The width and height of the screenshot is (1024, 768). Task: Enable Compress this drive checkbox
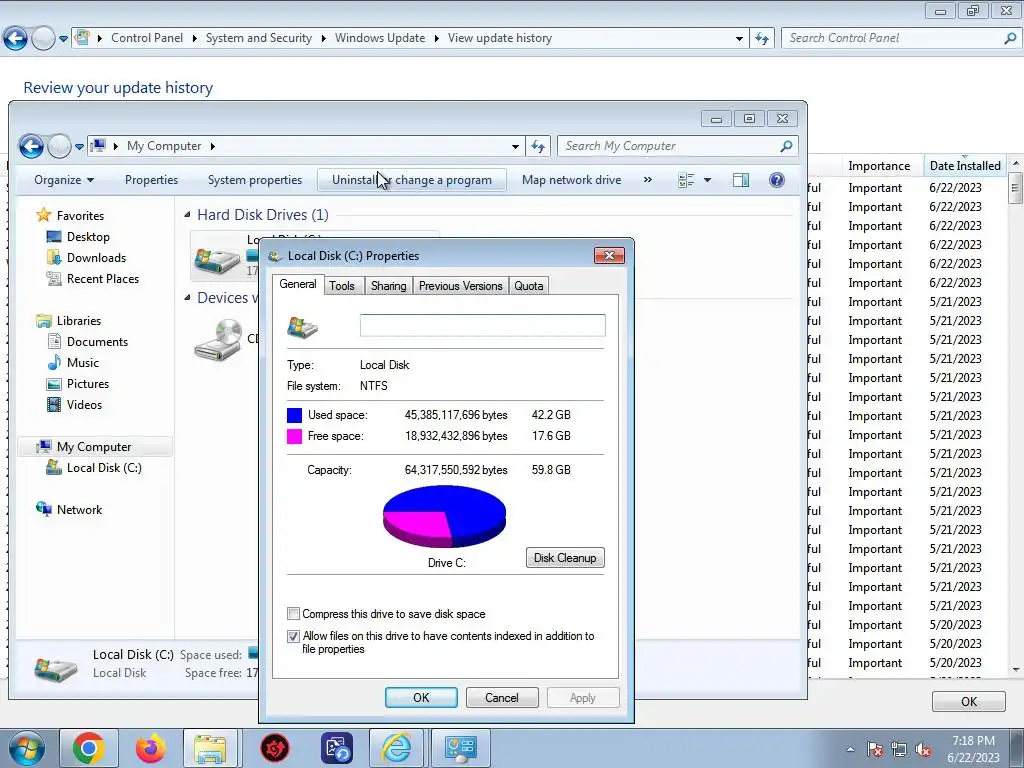(293, 614)
